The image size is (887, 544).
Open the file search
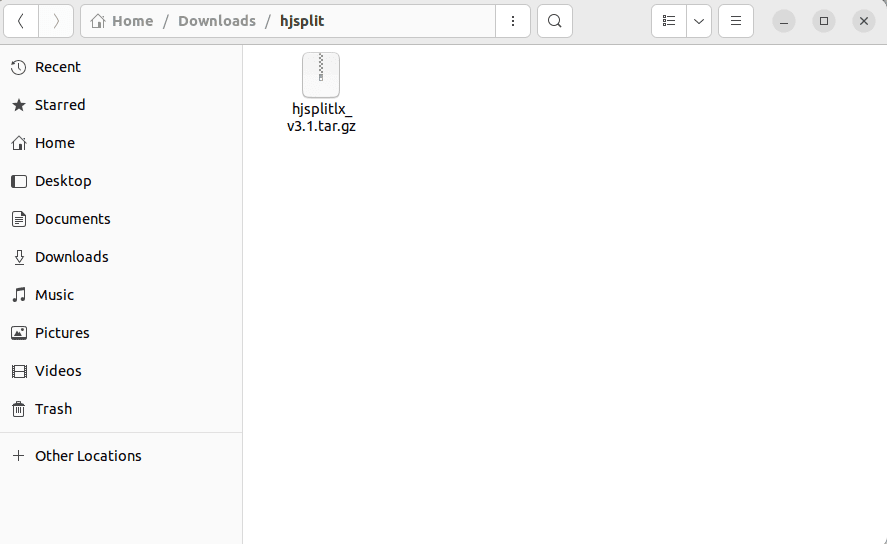(x=554, y=21)
